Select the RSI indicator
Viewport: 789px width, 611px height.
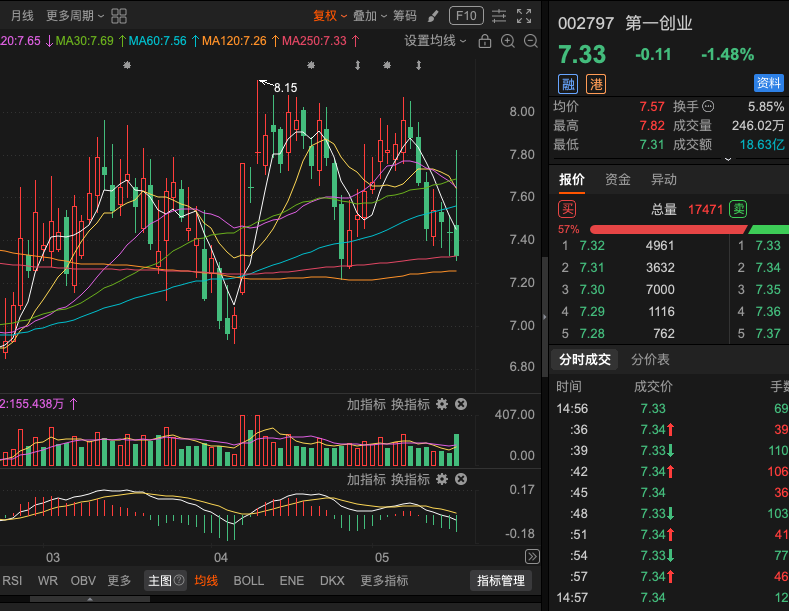[12, 581]
